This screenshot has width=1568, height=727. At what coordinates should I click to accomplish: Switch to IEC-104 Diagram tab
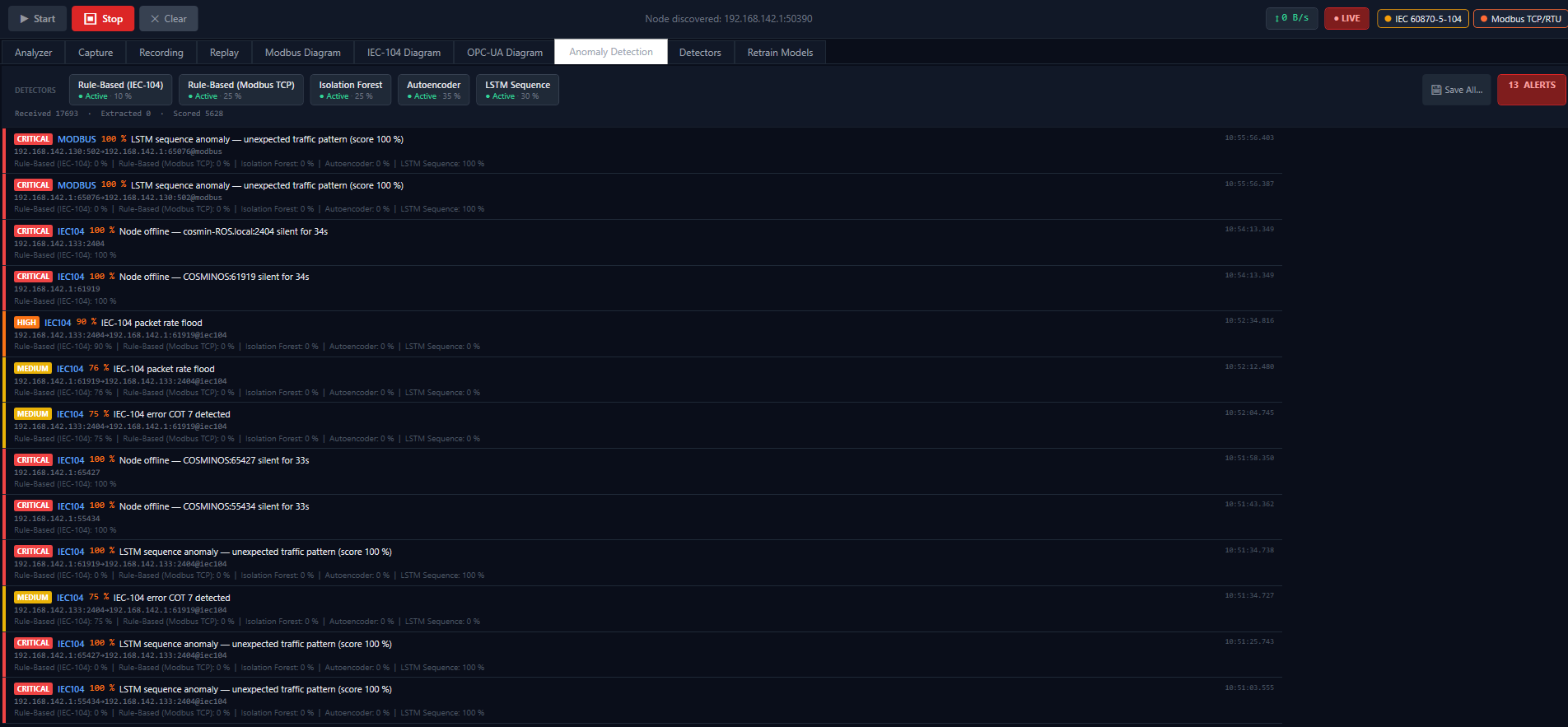[404, 52]
